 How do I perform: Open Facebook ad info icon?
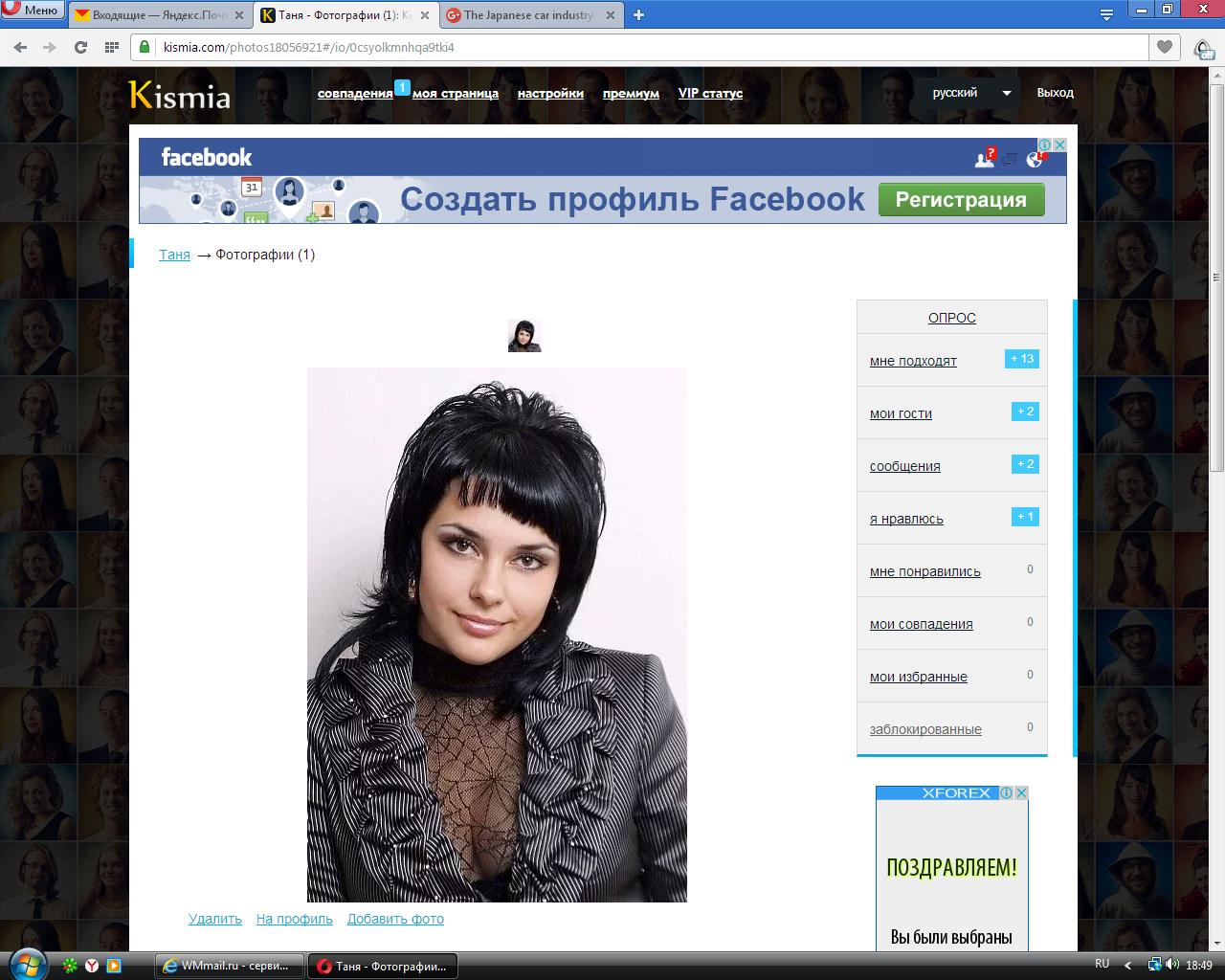[x=1045, y=145]
